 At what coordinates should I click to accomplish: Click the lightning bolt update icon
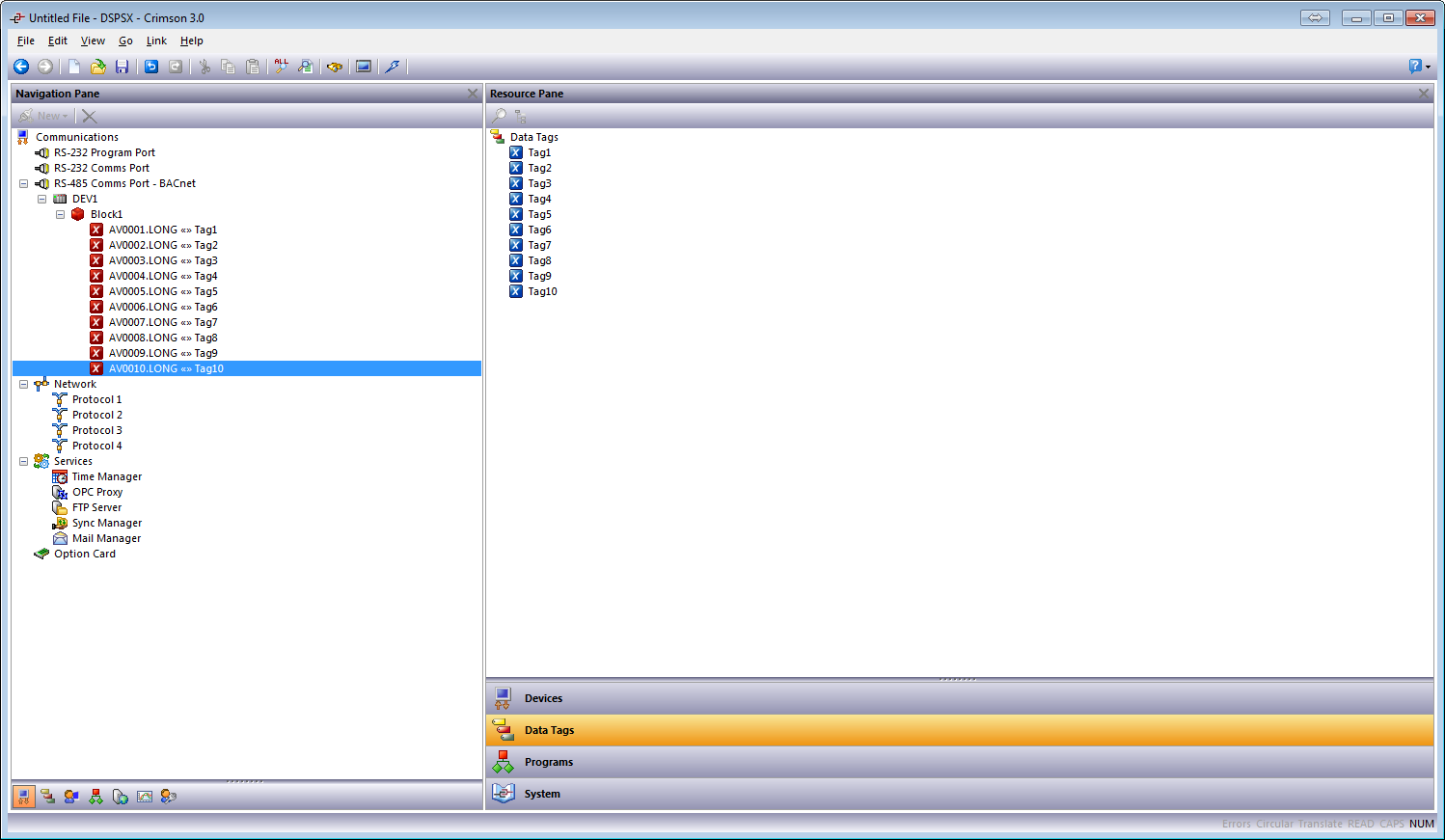[x=392, y=67]
